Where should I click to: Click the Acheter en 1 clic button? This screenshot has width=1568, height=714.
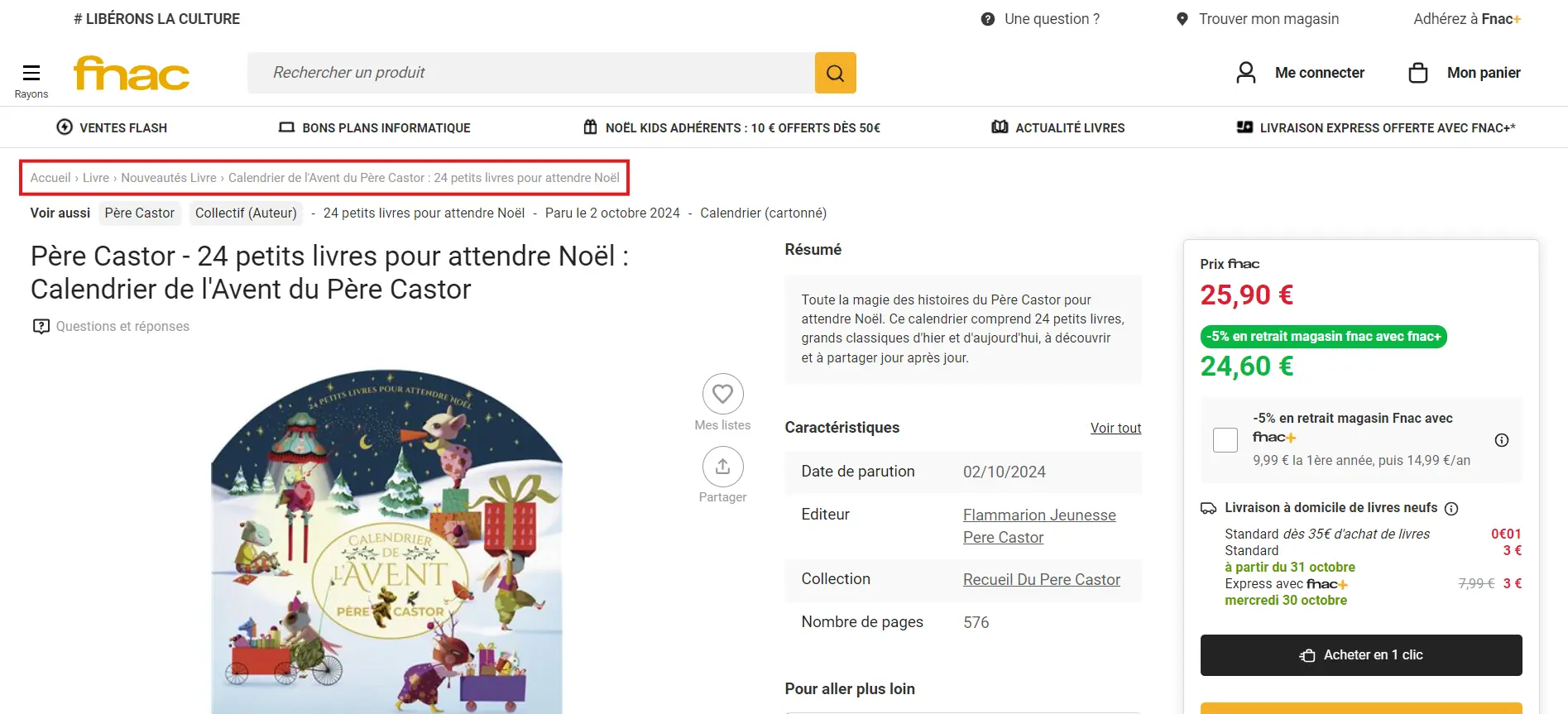click(x=1361, y=655)
